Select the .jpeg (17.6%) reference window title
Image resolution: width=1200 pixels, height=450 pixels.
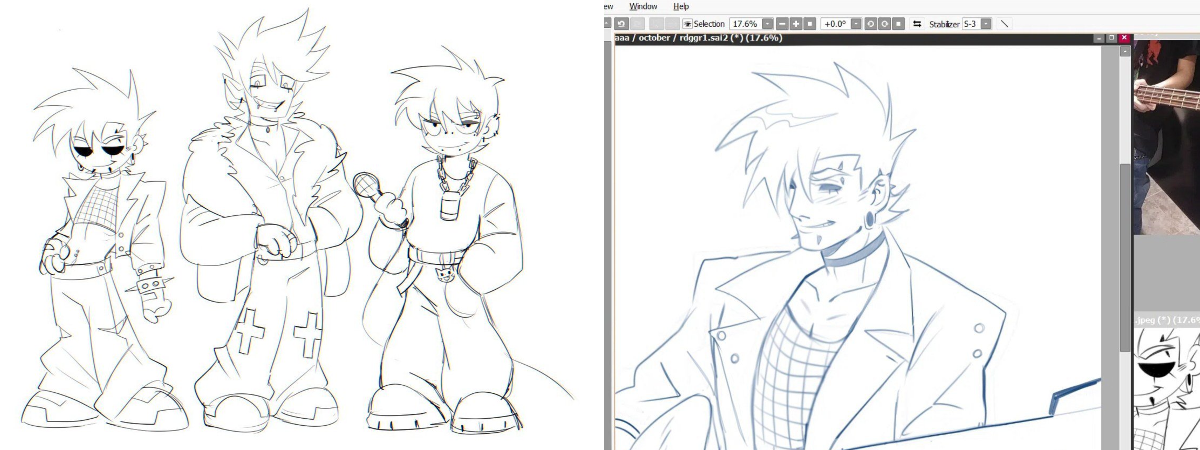point(1166,319)
